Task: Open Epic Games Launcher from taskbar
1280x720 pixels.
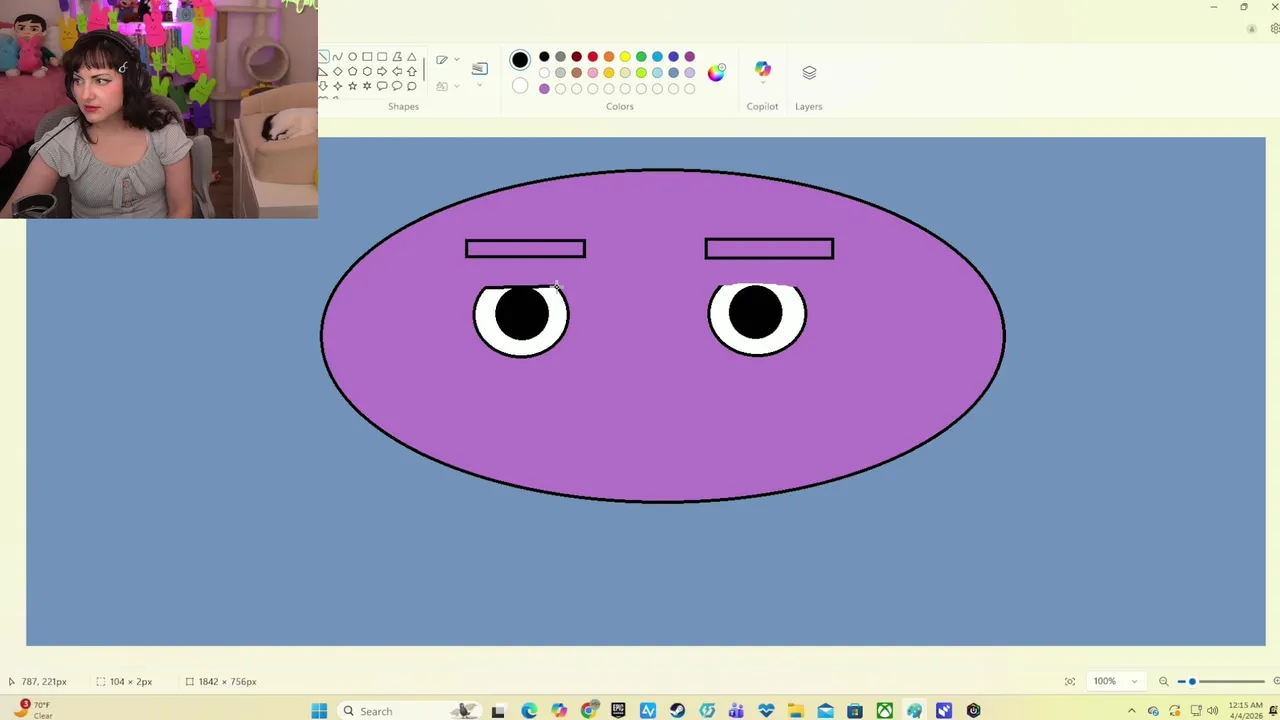Action: click(618, 711)
